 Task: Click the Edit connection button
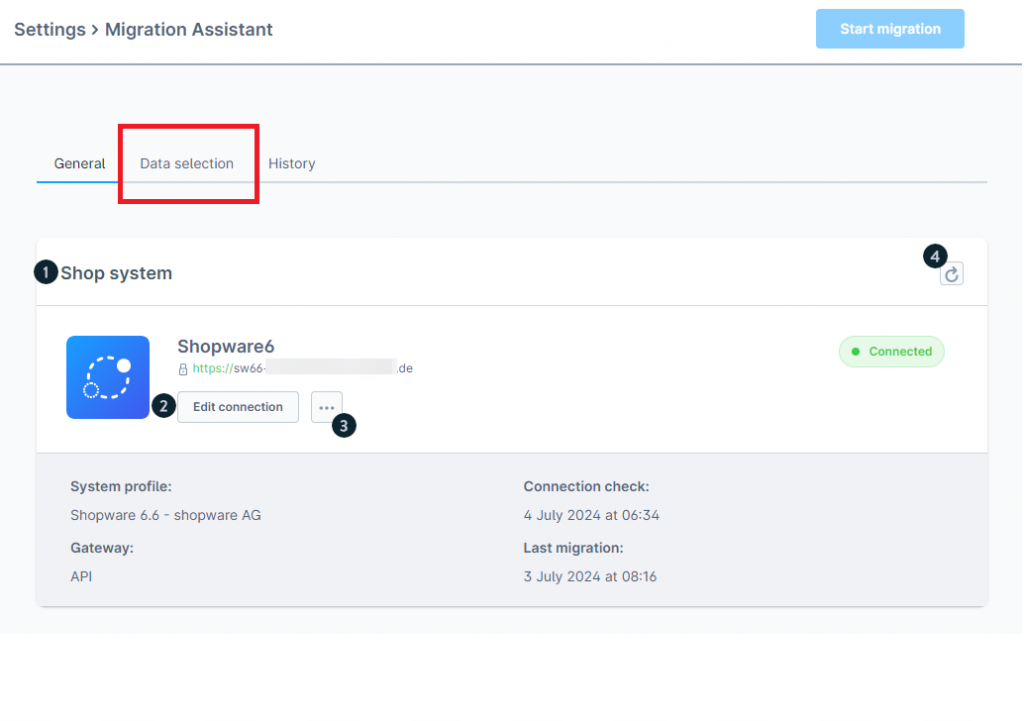[x=238, y=407]
